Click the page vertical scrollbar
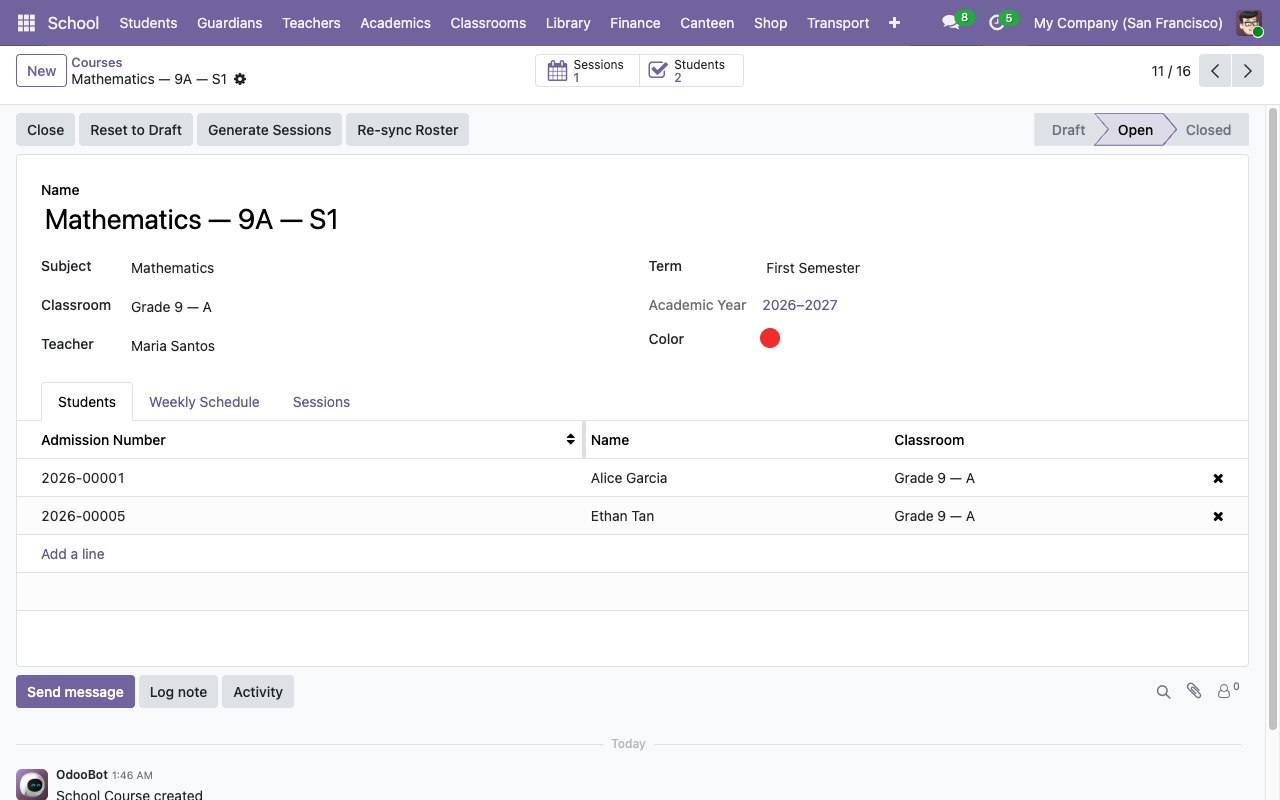 (1273, 420)
